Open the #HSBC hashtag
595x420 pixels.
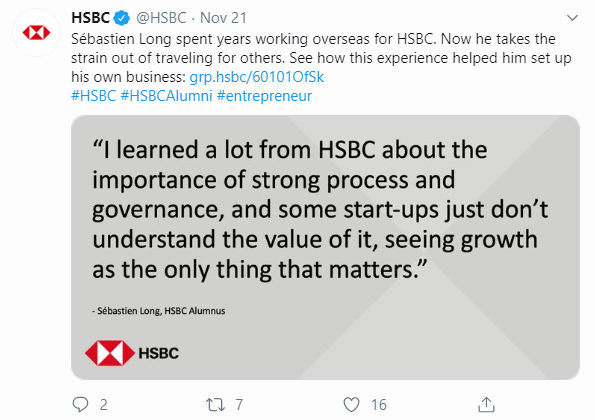[x=93, y=96]
